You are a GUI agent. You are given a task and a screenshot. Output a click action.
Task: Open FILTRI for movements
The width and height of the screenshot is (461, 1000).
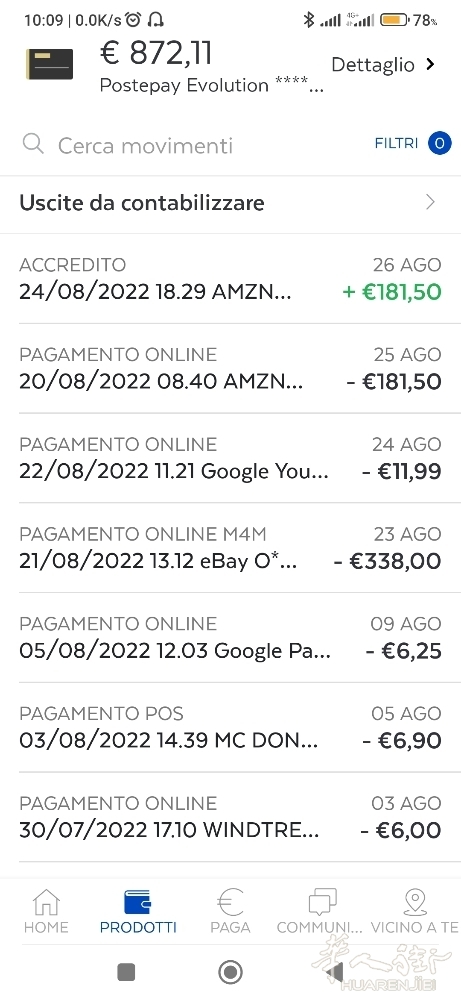(x=396, y=143)
